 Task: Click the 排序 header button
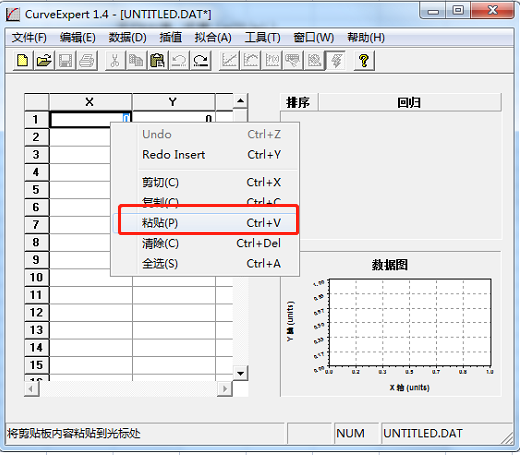click(x=299, y=102)
